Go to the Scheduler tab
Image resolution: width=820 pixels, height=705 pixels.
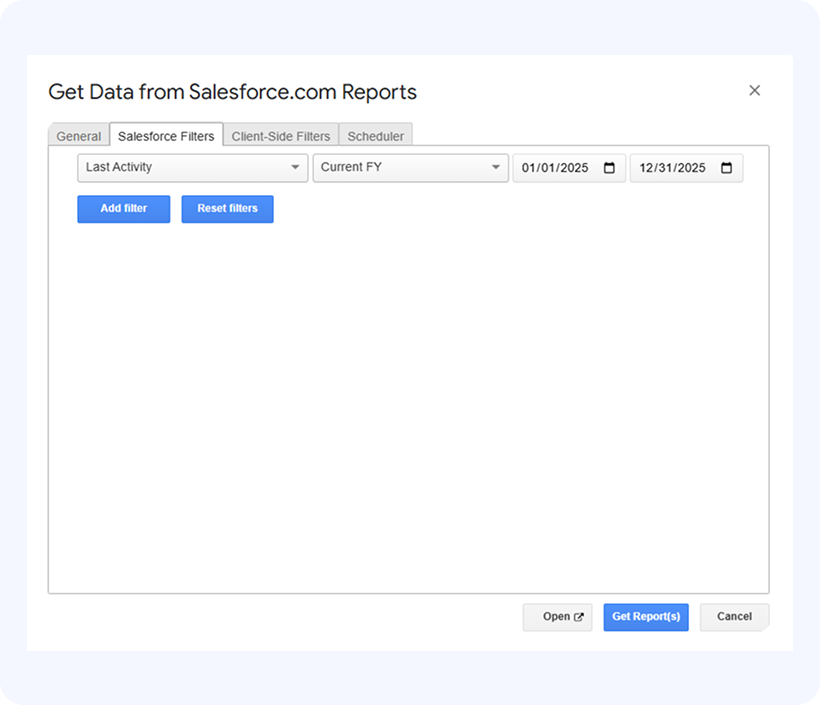(375, 136)
